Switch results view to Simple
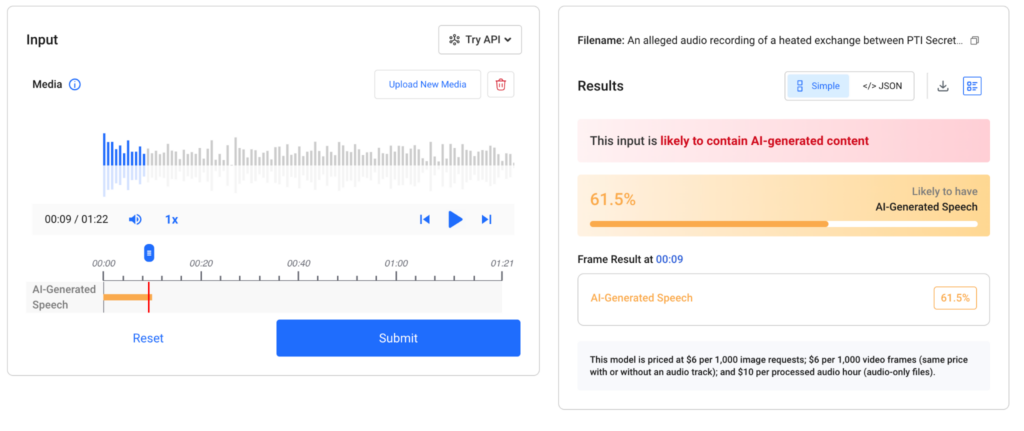1024x431 pixels. pos(818,86)
